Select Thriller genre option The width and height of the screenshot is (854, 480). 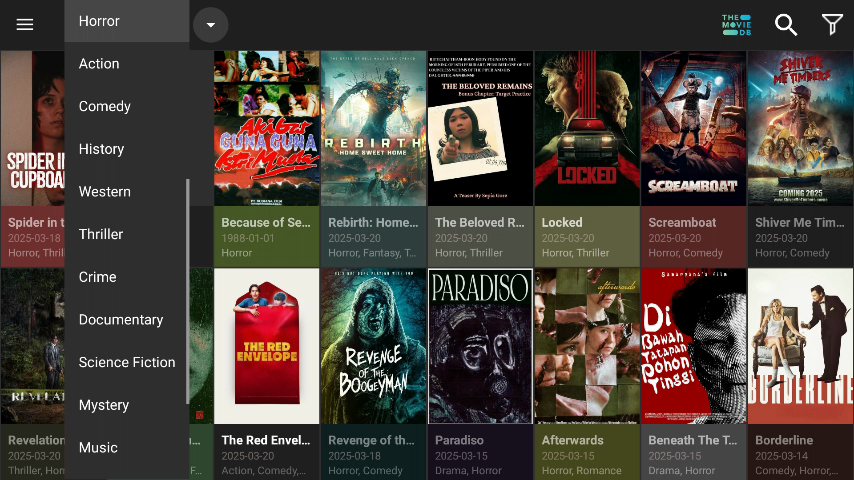[101, 234]
